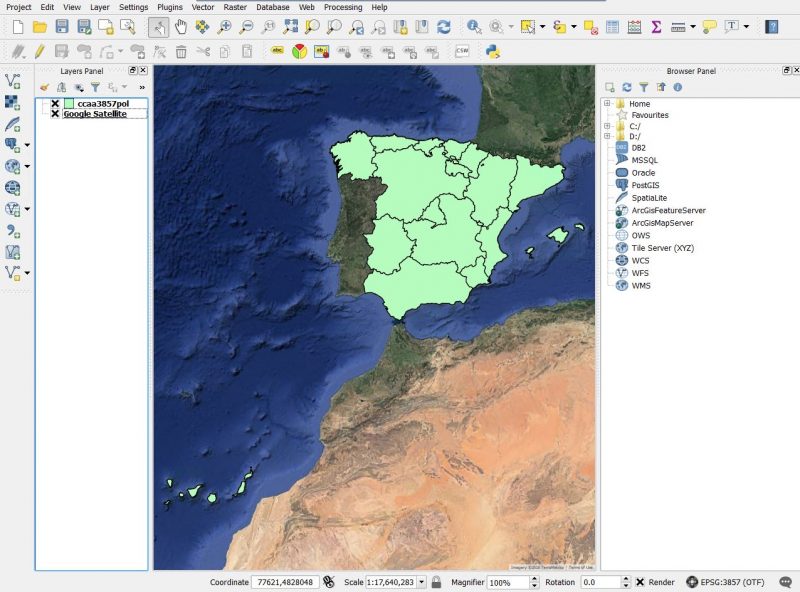800x592 pixels.
Task: Click the statistical summary Σ icon
Action: click(x=656, y=28)
